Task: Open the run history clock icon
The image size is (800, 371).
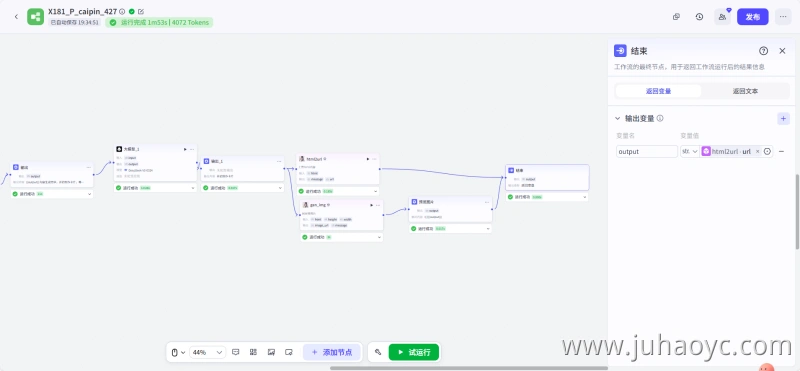Action: click(699, 17)
